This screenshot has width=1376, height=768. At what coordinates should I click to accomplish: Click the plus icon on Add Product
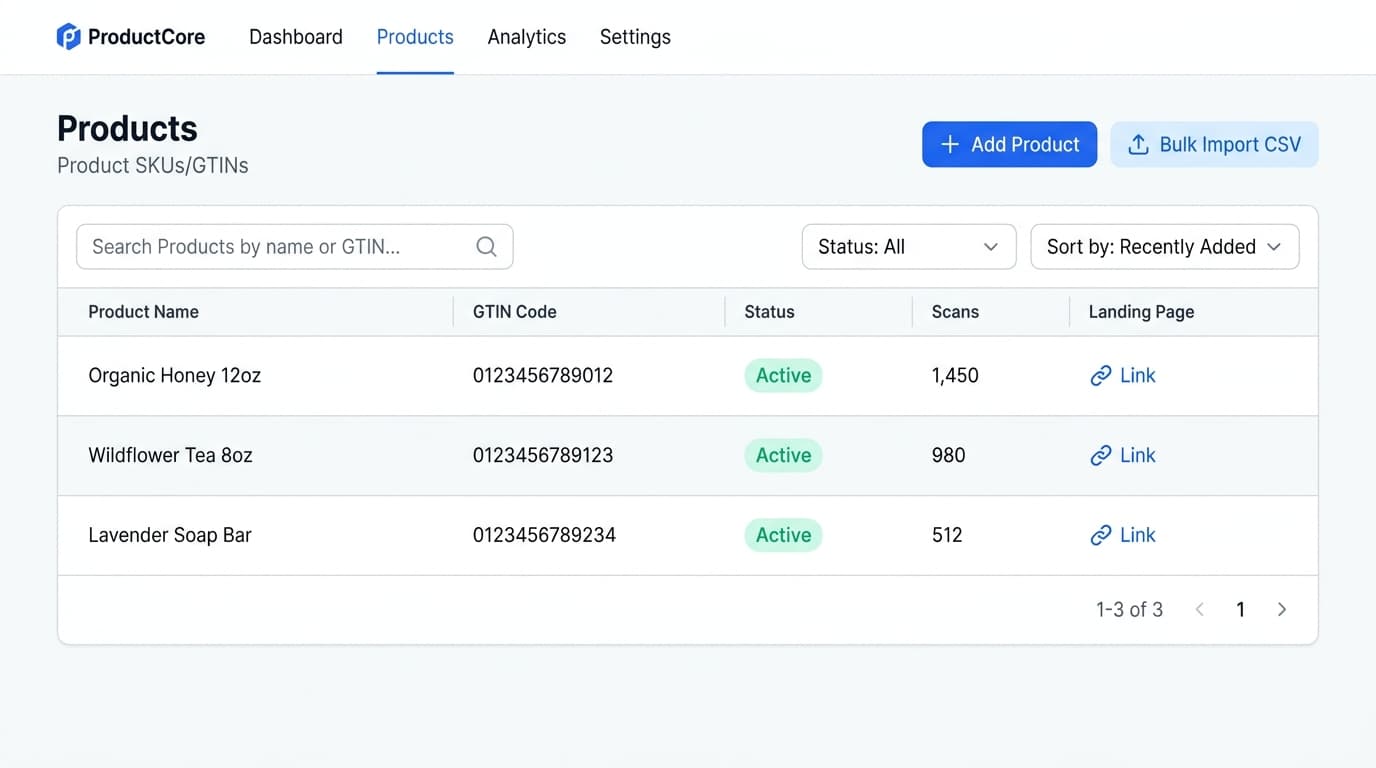950,144
